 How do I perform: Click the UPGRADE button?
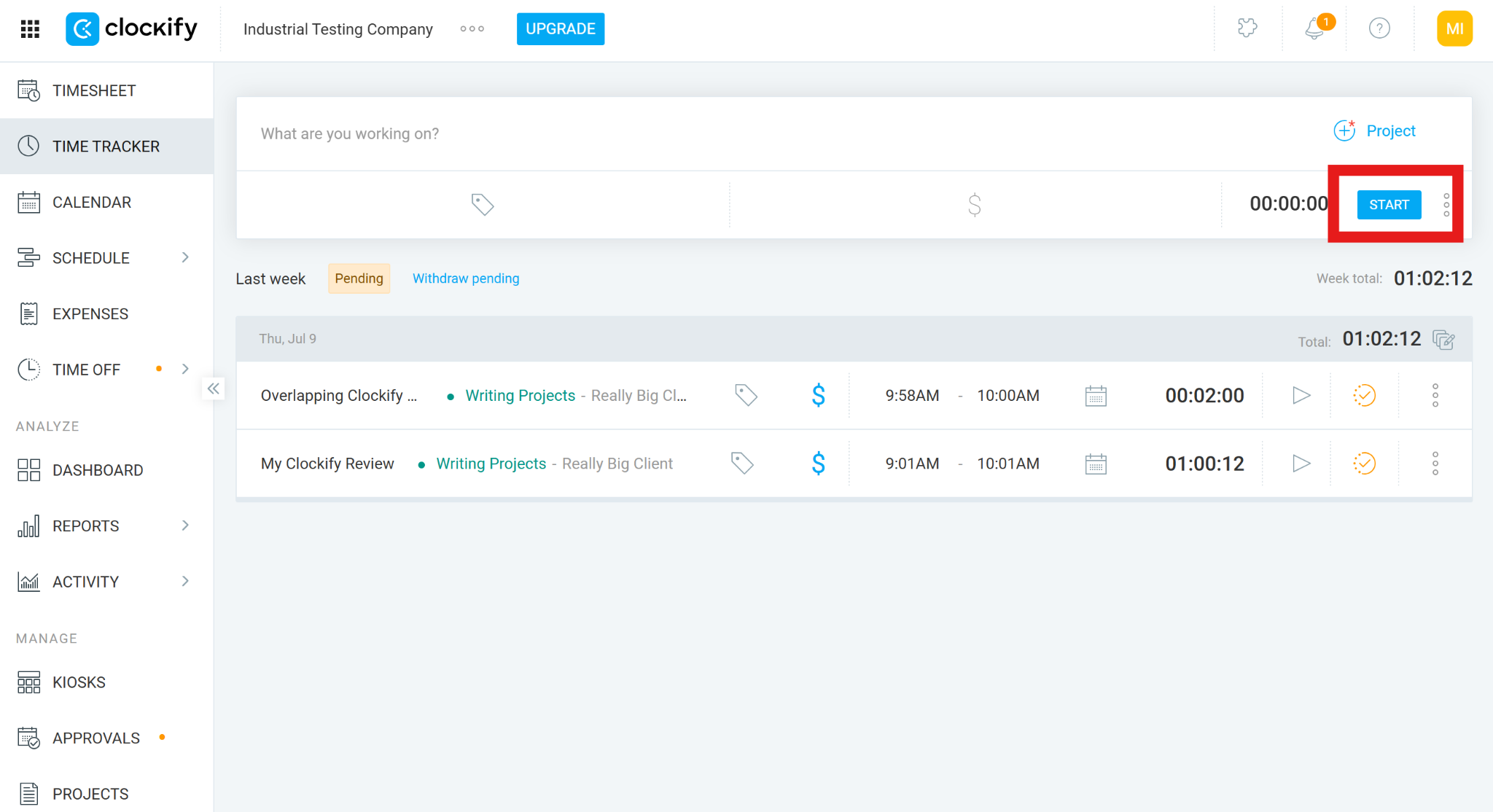tap(561, 29)
